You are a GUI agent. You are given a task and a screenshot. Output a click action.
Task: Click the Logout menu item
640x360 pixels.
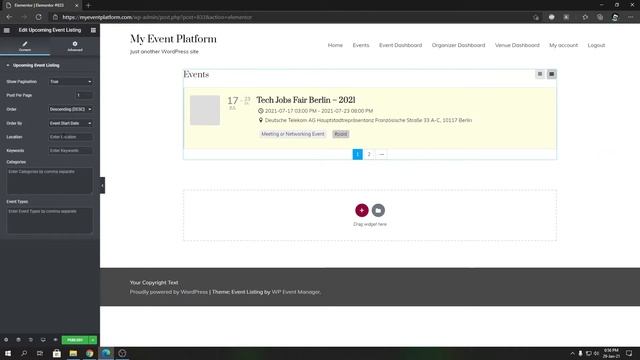click(x=596, y=45)
